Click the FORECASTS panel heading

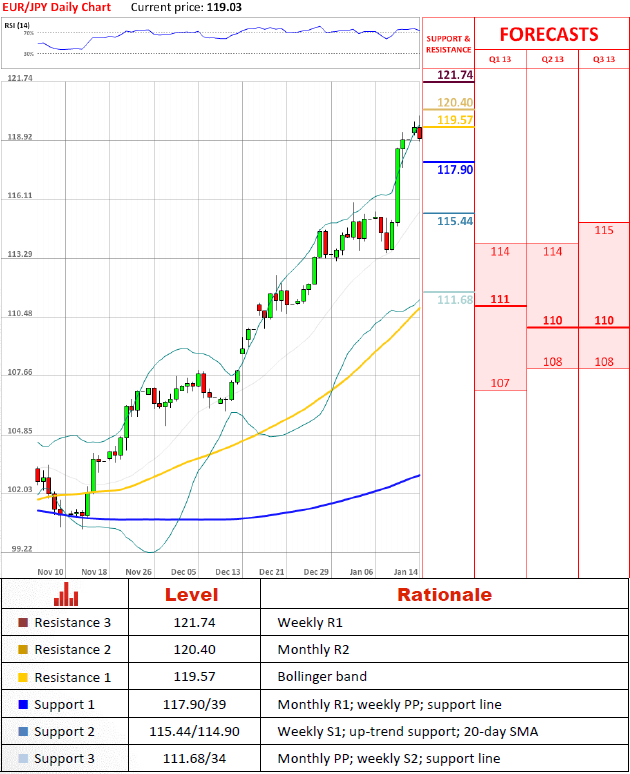pyautogui.click(x=548, y=34)
